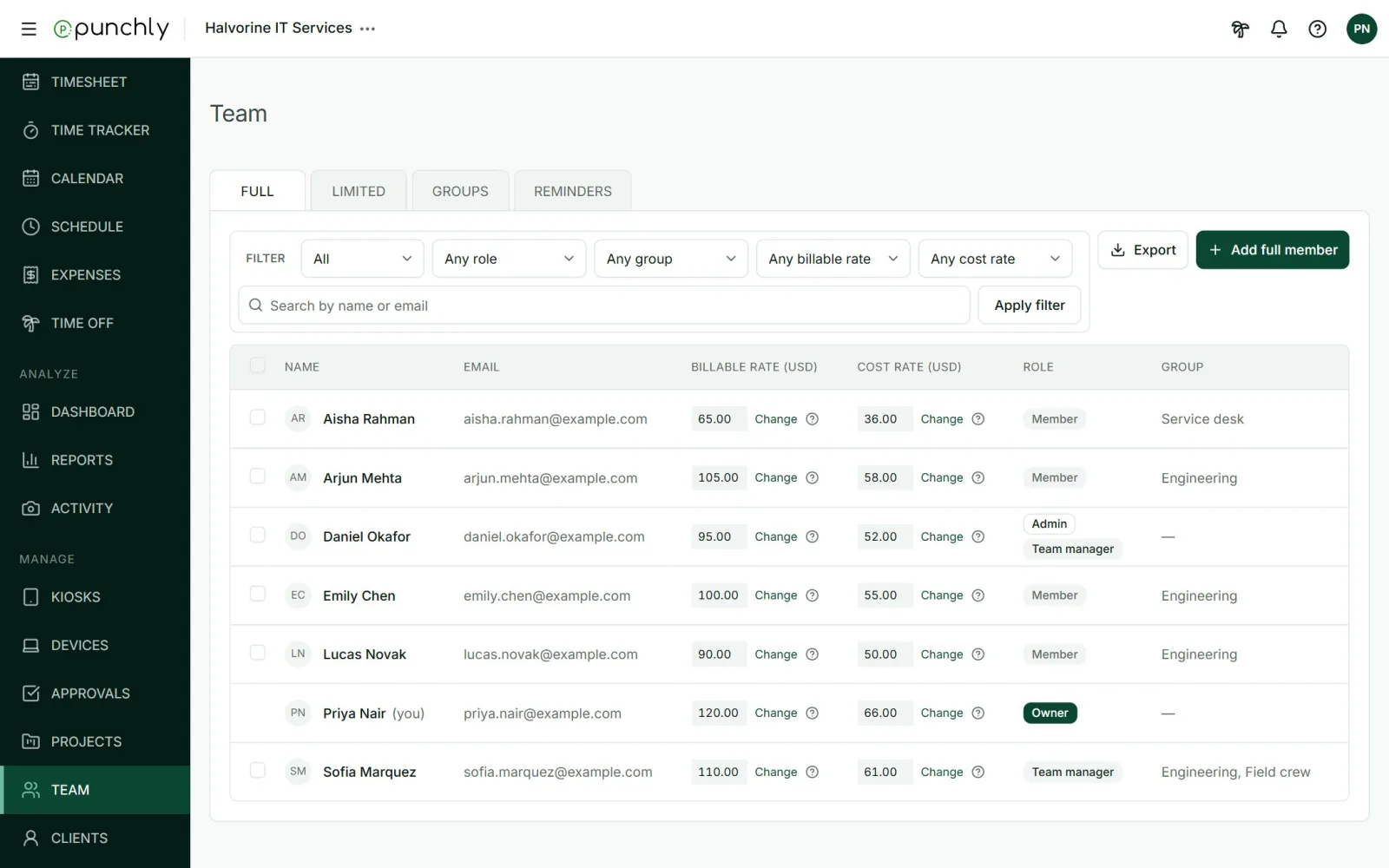Select Lucas Novak's row checkbox
The height and width of the screenshot is (868, 1389).
(257, 653)
